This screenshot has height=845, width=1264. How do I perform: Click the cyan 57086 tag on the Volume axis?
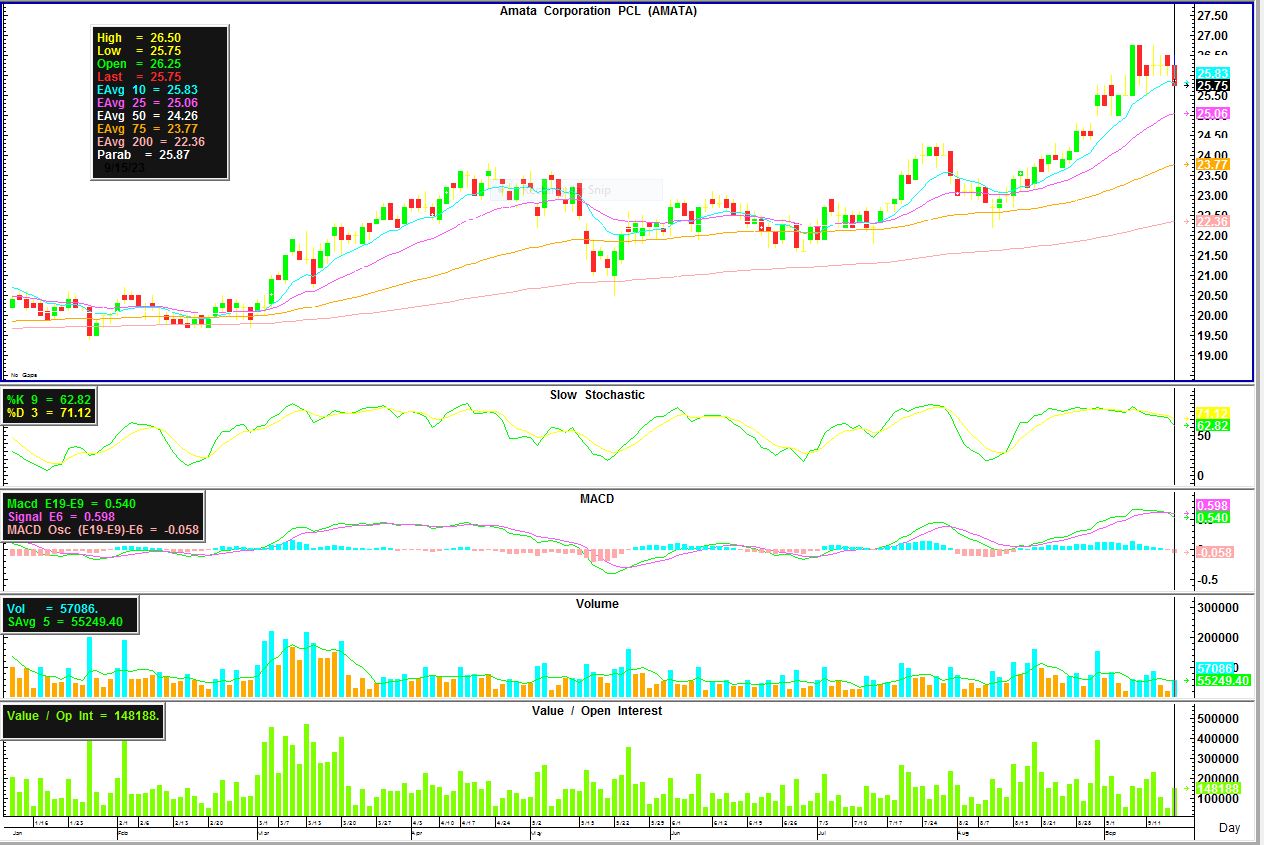(x=1215, y=668)
